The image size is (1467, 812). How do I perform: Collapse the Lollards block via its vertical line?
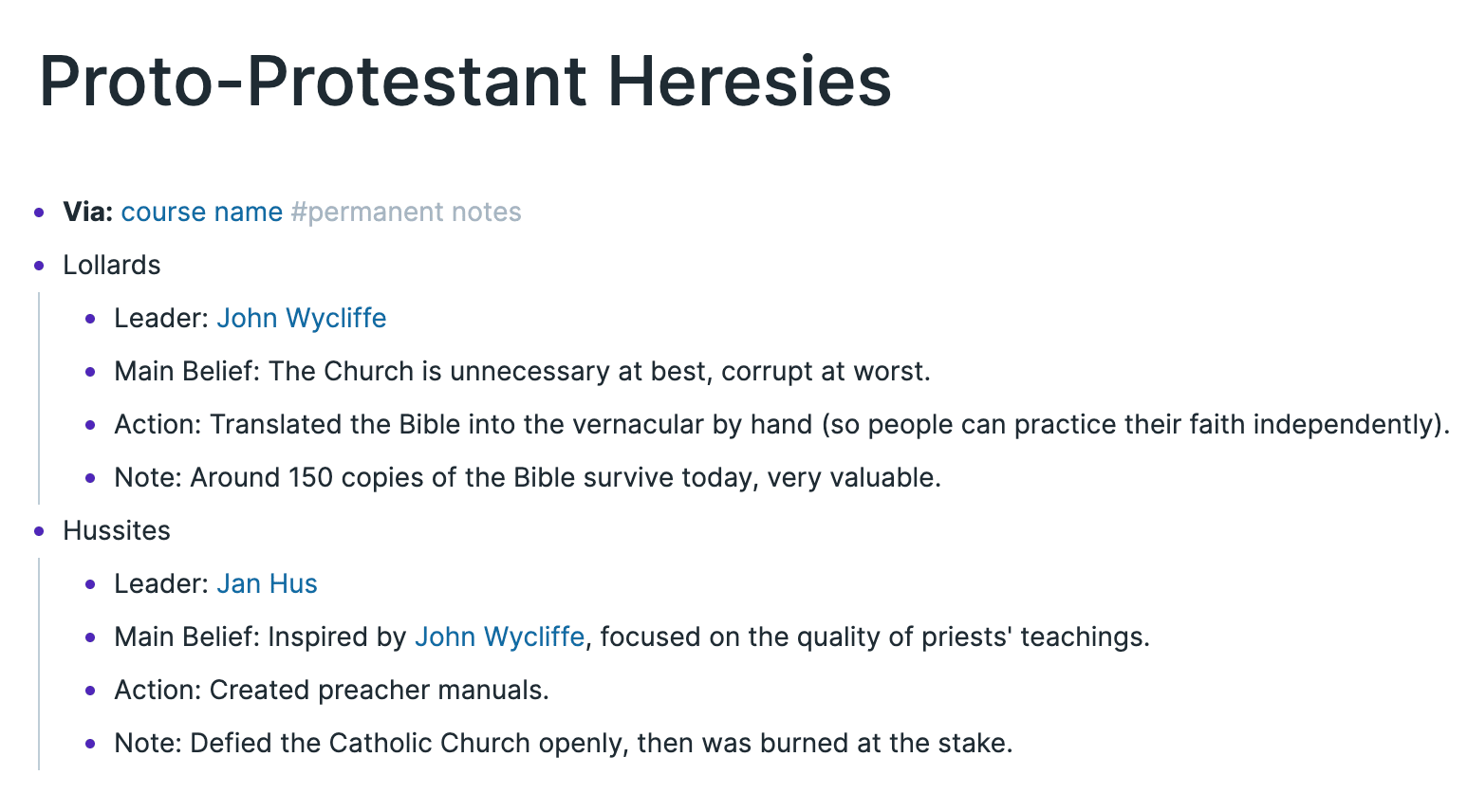(39, 398)
